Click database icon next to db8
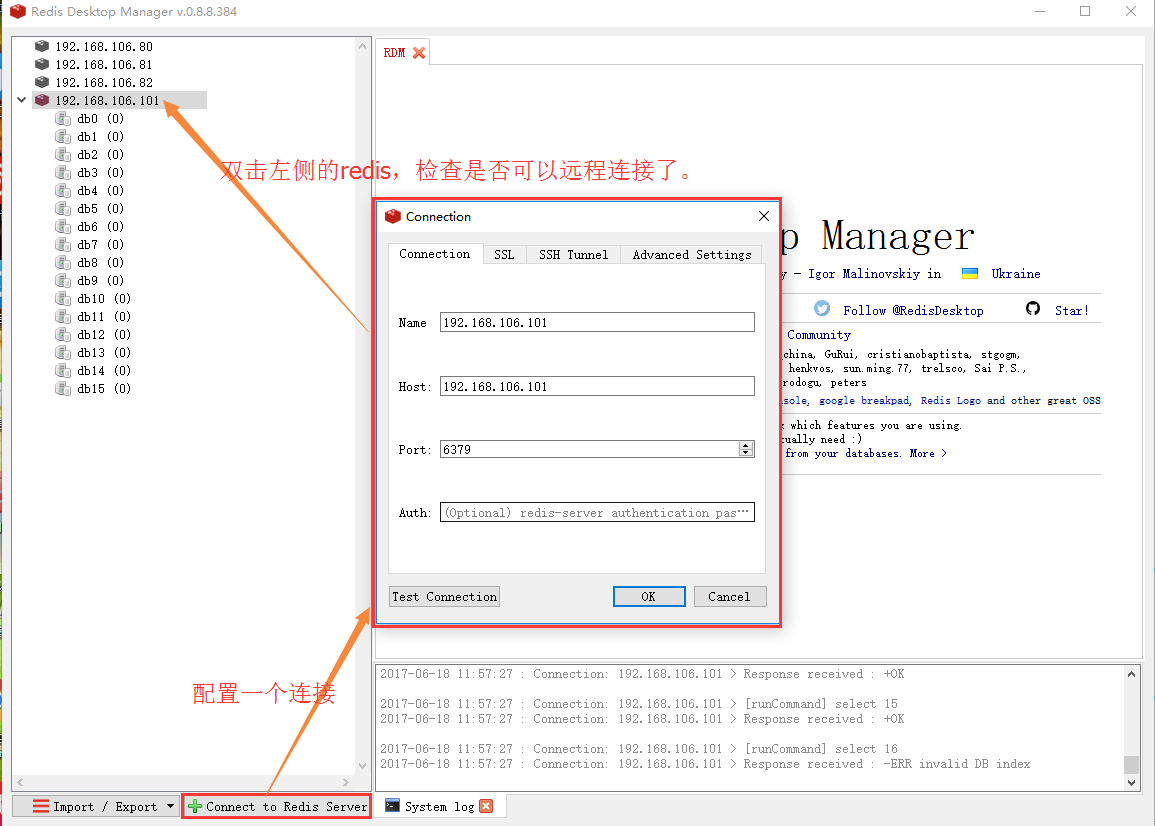The height and width of the screenshot is (826, 1155). coord(63,262)
